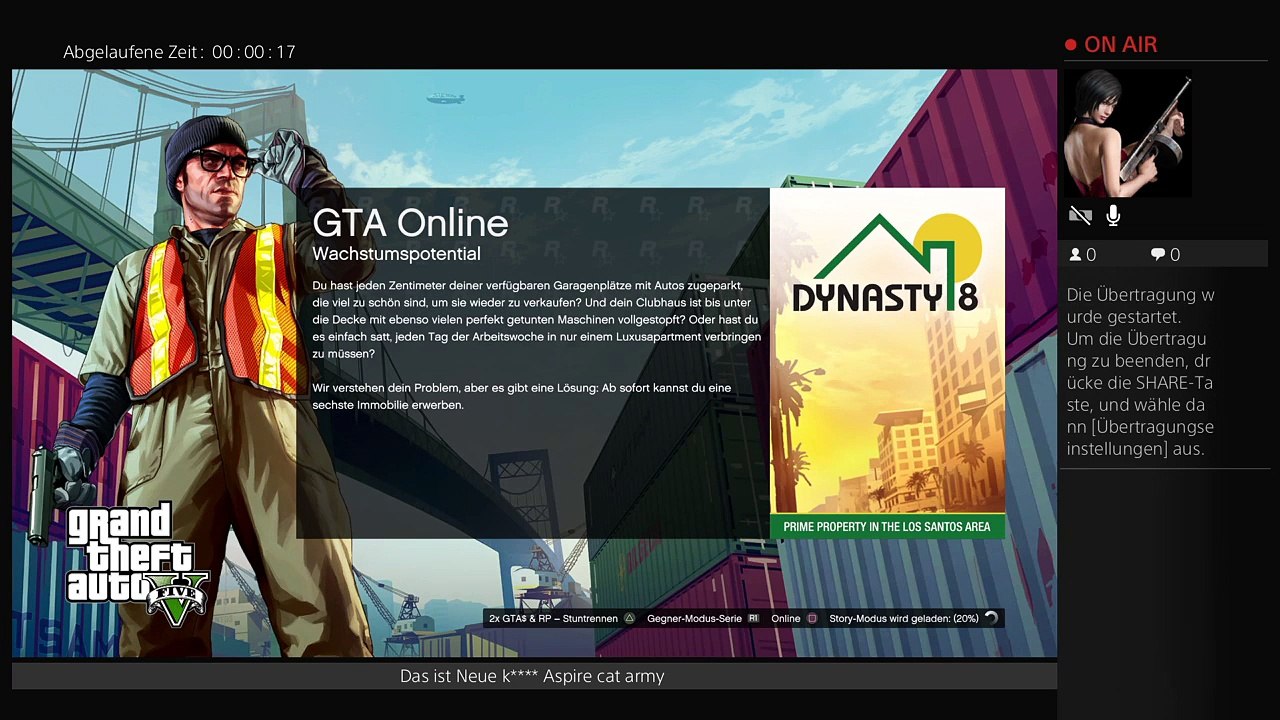1280x720 pixels.
Task: Click the broadcast title 'Das ist Neue k**** Aspire cat army'
Action: click(532, 677)
